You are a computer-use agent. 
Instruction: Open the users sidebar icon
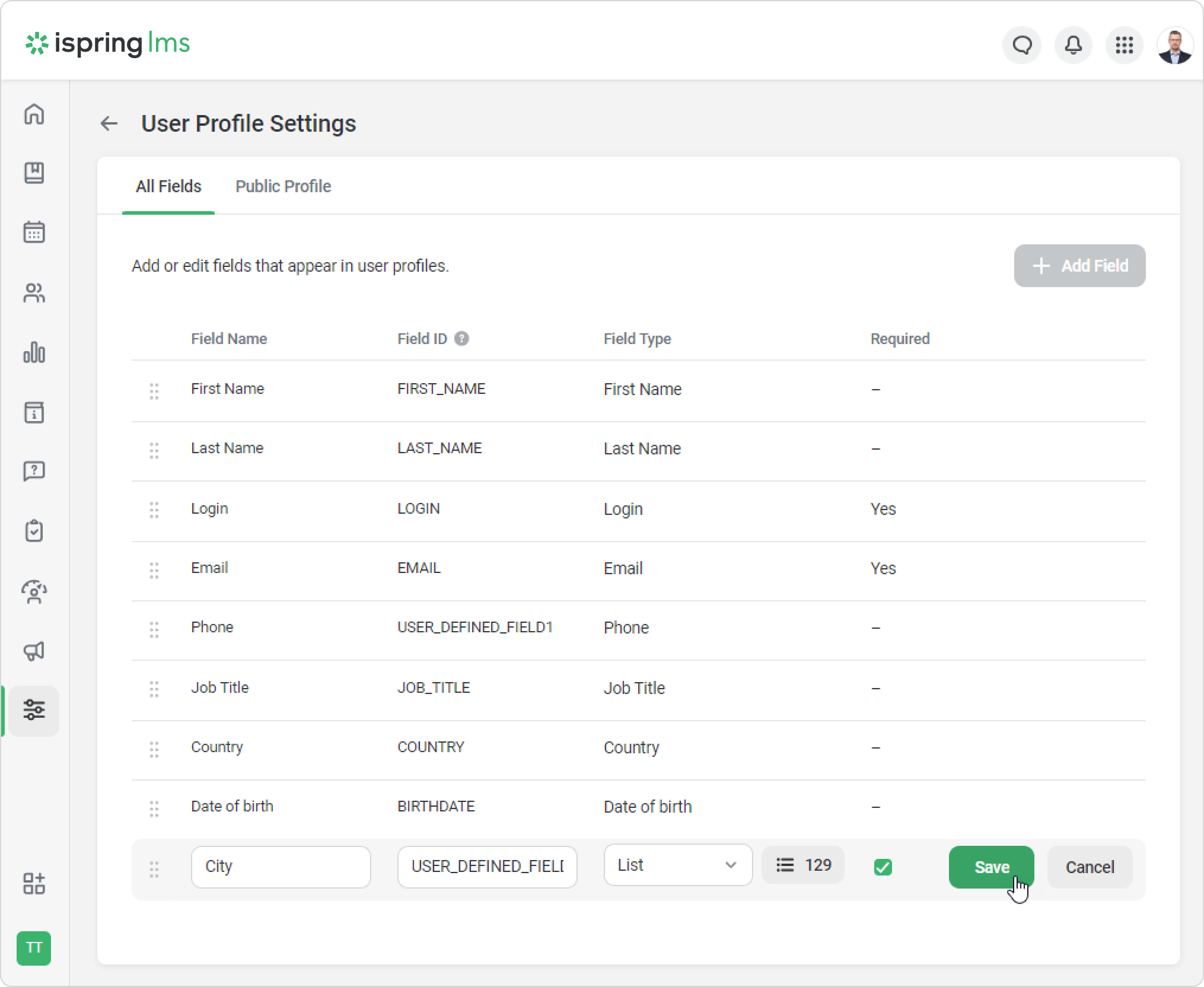[34, 292]
